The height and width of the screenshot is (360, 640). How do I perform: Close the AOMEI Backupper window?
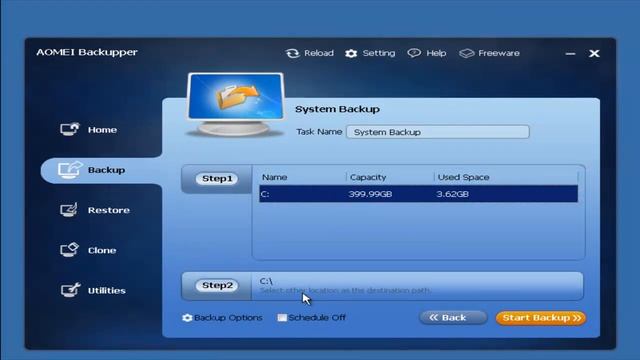click(594, 53)
